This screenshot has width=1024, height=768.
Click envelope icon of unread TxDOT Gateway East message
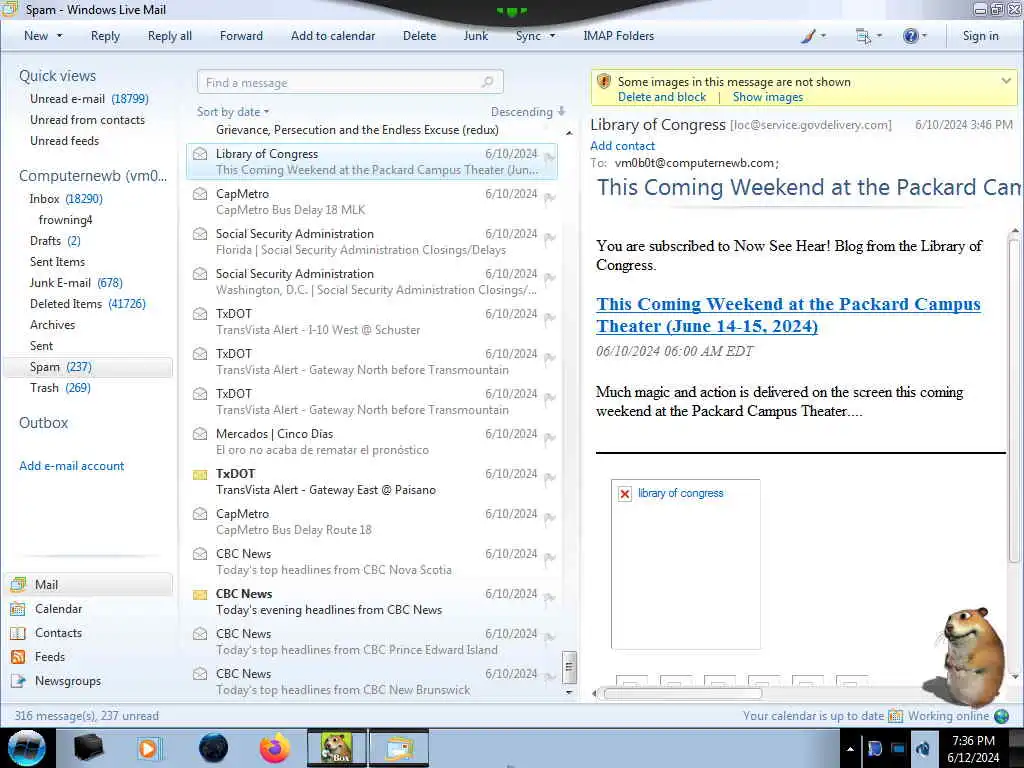point(200,475)
